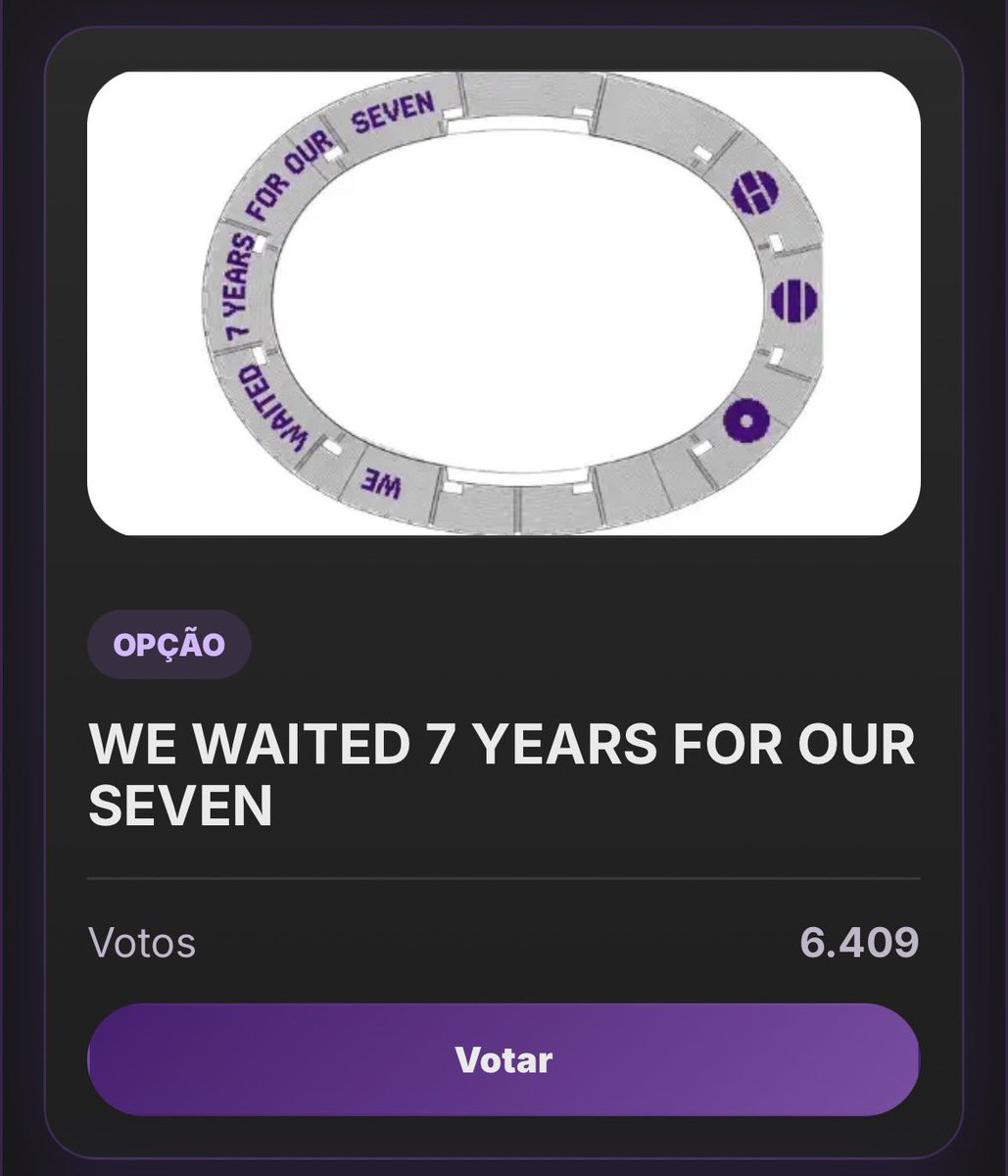Select the OPÇÃO badge label
Screen dimensions: 1008x1176
169,645
